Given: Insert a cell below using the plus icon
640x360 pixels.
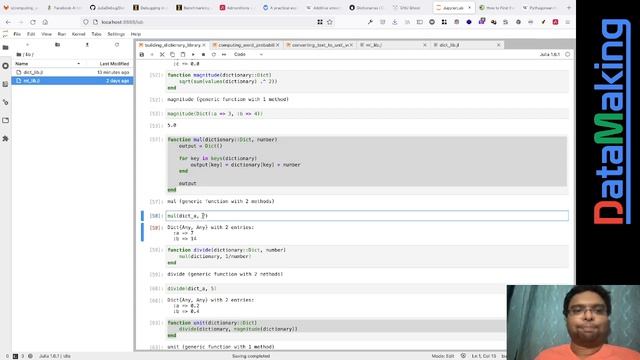Looking at the screenshot, I should pos(152,54).
